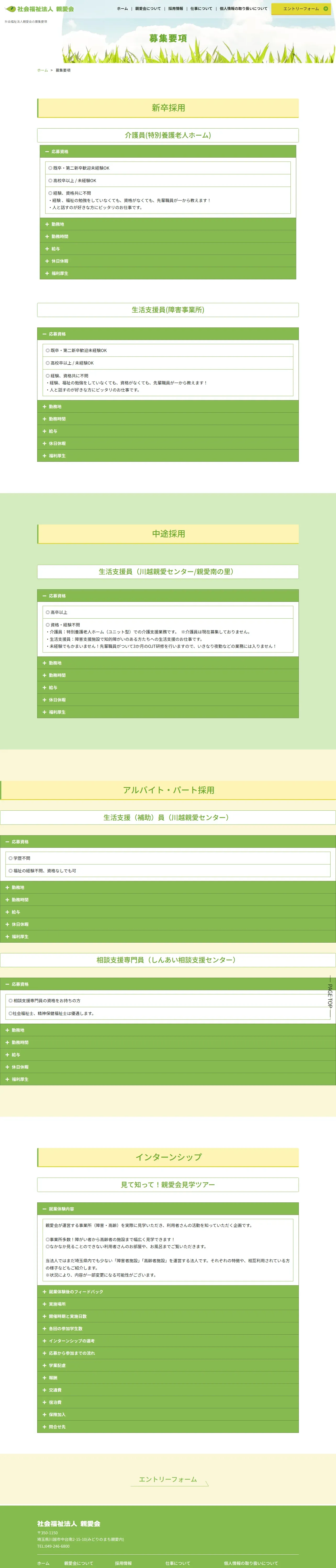Open 親愛会について in the footer links
Screen dimensions: 336x1568
[79, 1563]
